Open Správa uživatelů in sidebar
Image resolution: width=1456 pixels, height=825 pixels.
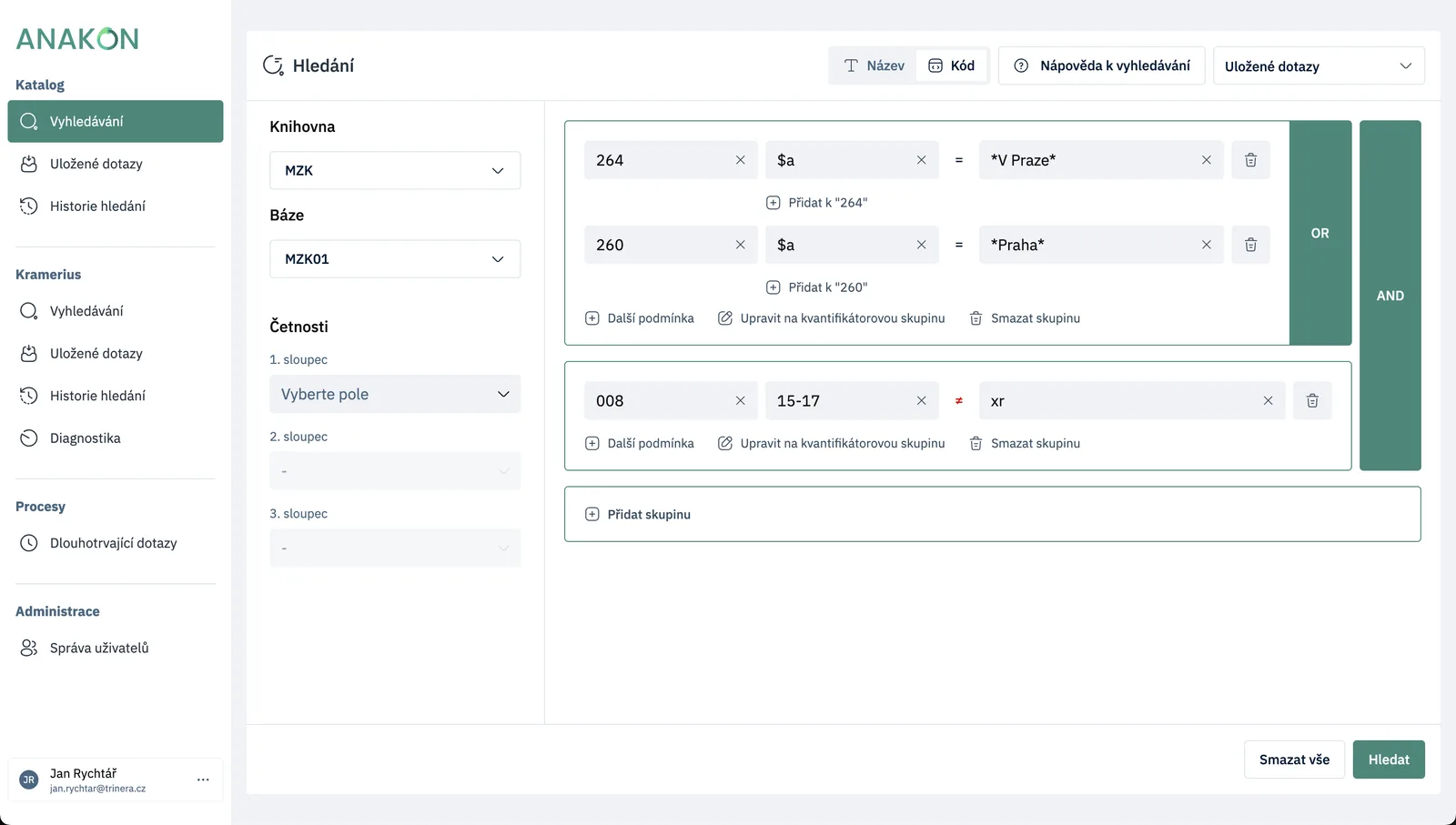116,648
